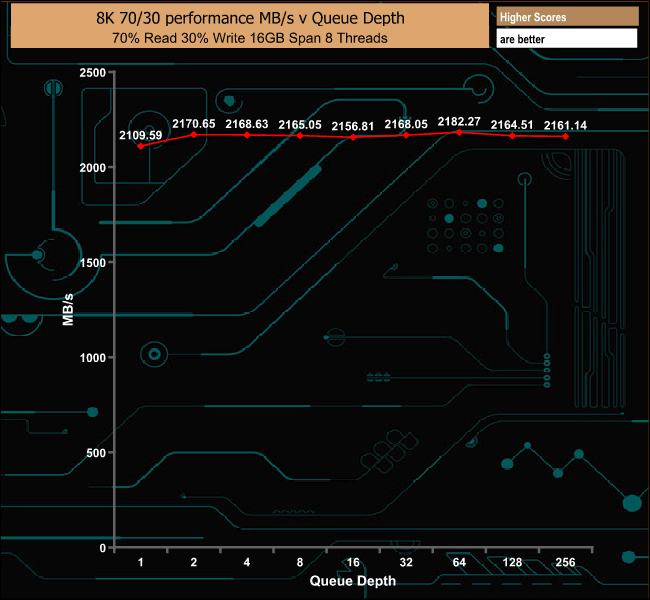The image size is (650, 600).
Task: Click the 128 tick on x-axis
Action: (x=512, y=562)
